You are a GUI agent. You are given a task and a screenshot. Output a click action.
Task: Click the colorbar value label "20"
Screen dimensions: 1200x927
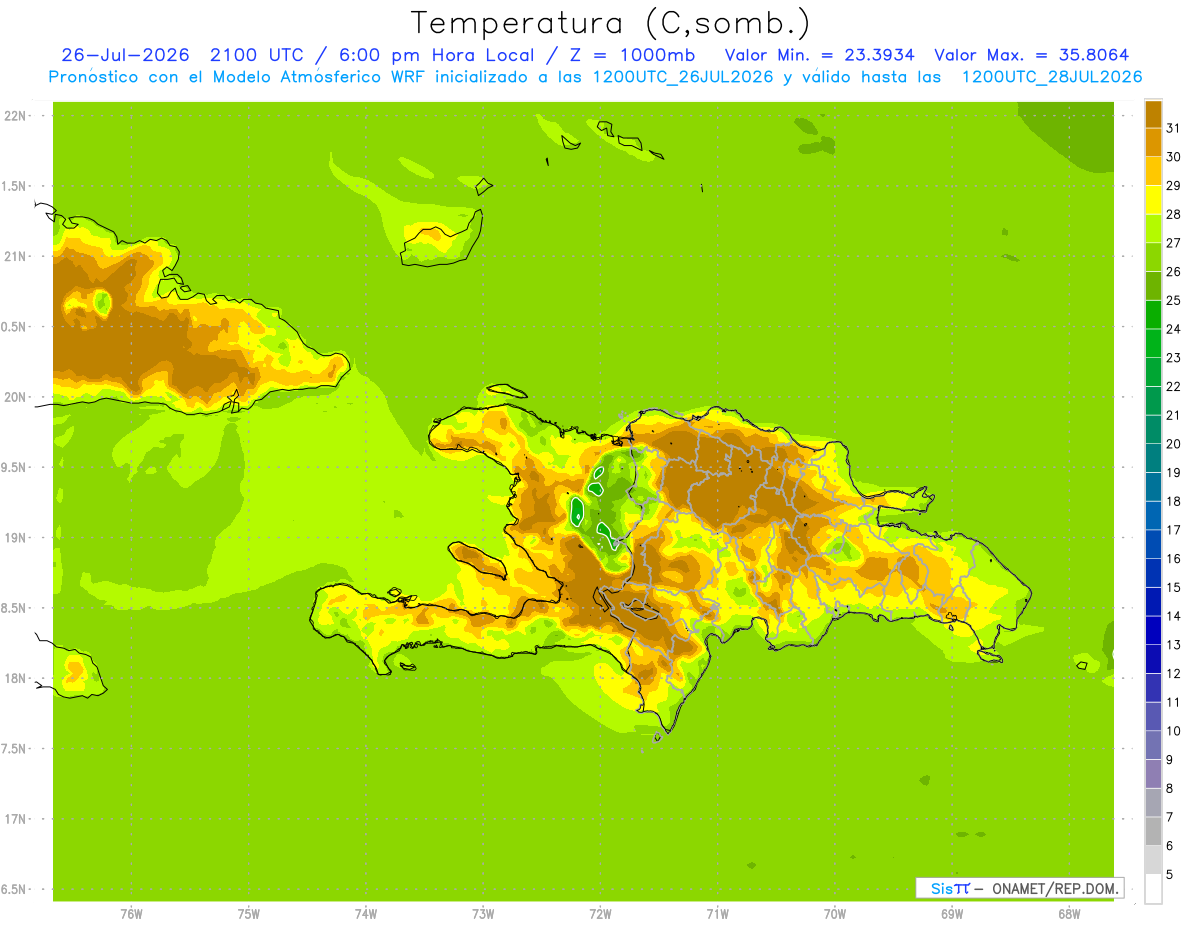point(1173,444)
